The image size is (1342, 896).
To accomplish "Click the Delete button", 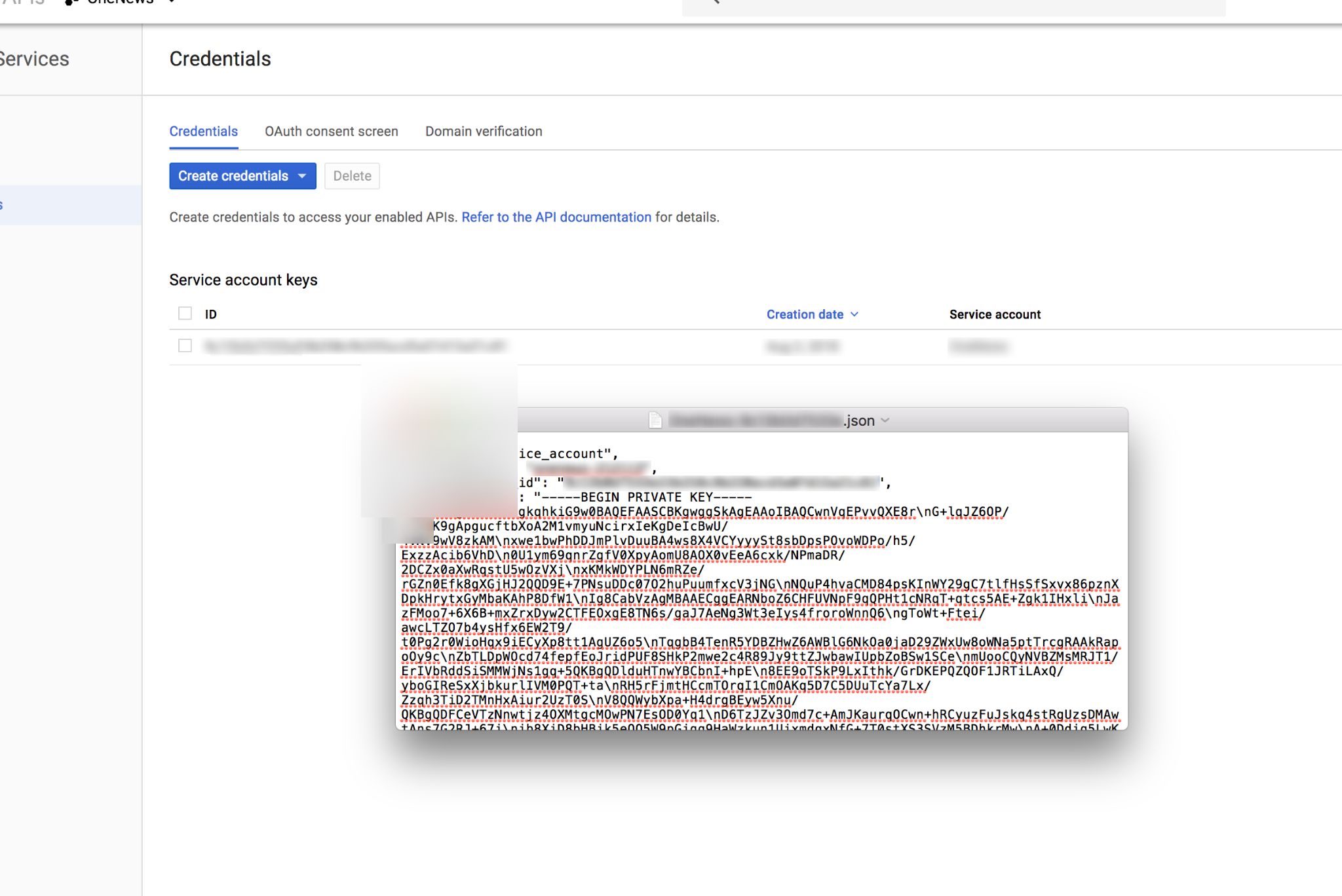I will pyautogui.click(x=352, y=175).
